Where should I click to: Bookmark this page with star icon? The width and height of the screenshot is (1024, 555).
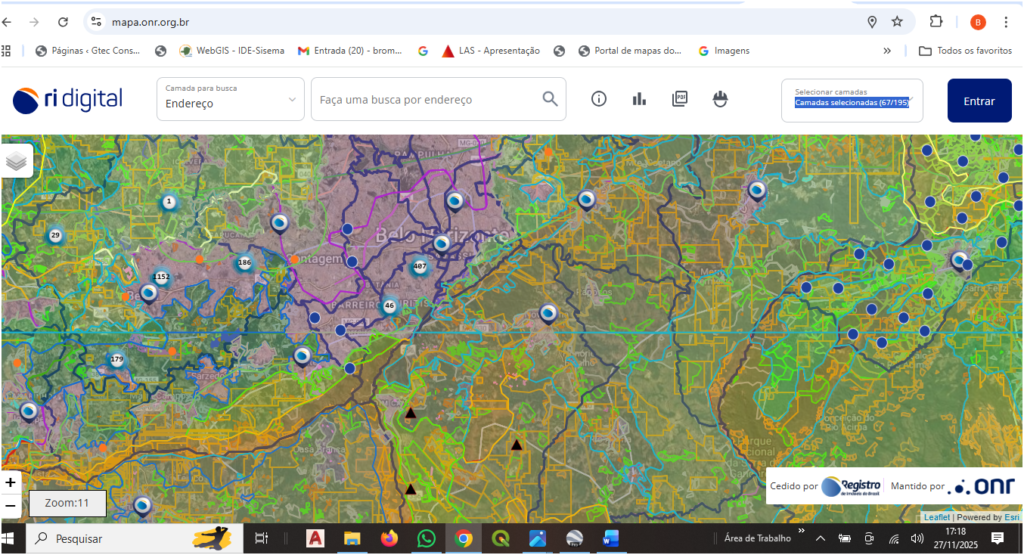897,22
